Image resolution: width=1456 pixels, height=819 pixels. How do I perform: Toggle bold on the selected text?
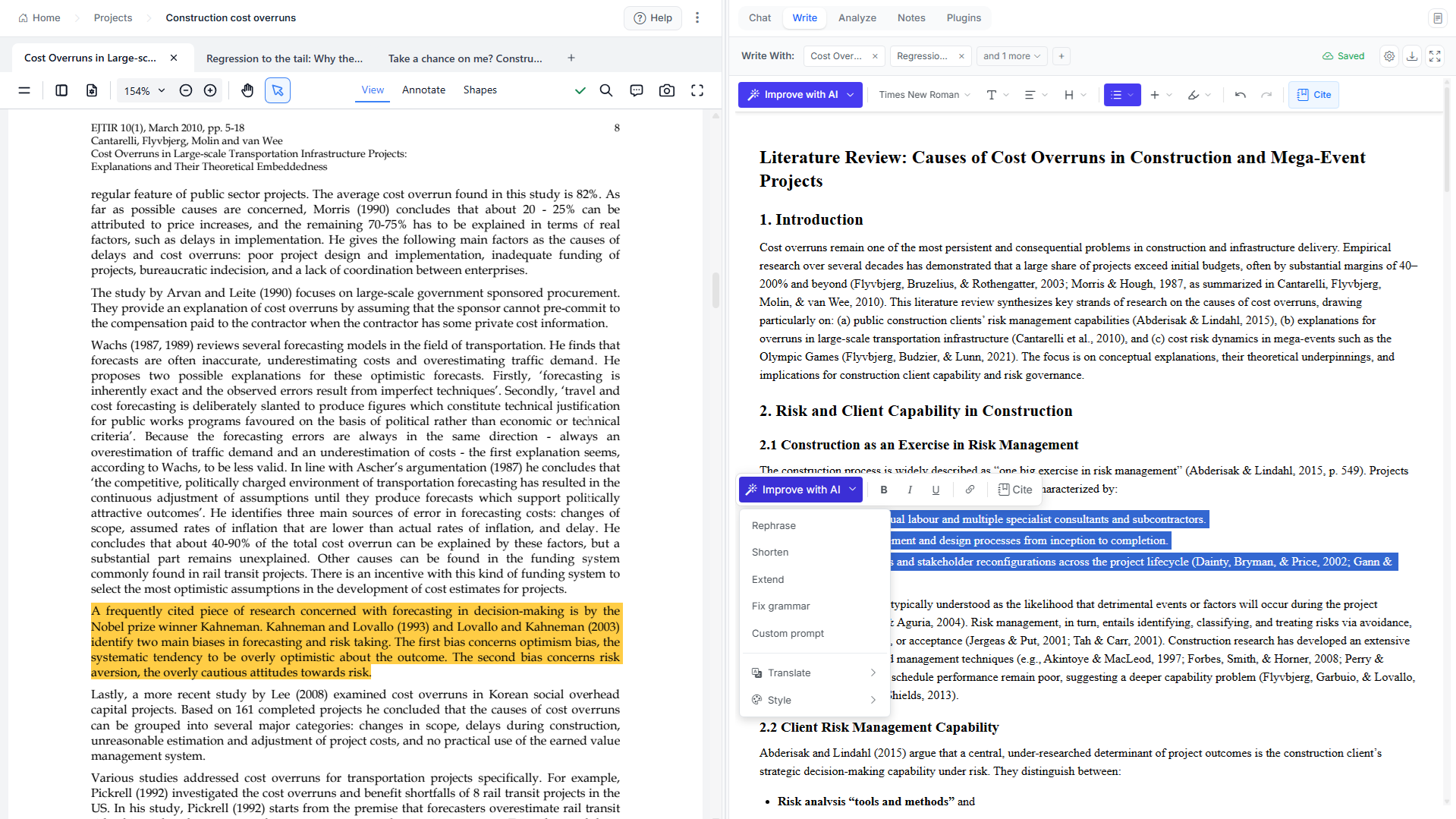pos(884,490)
